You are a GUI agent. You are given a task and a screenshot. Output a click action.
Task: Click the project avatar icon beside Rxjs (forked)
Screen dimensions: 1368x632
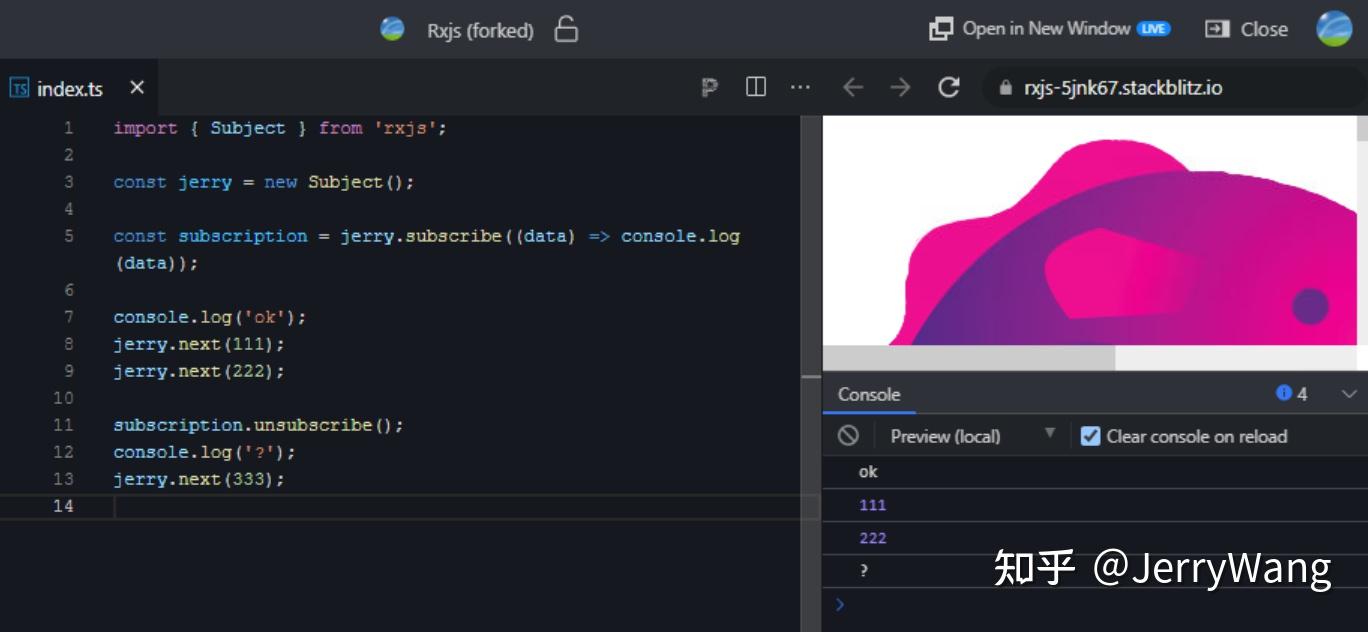392,29
